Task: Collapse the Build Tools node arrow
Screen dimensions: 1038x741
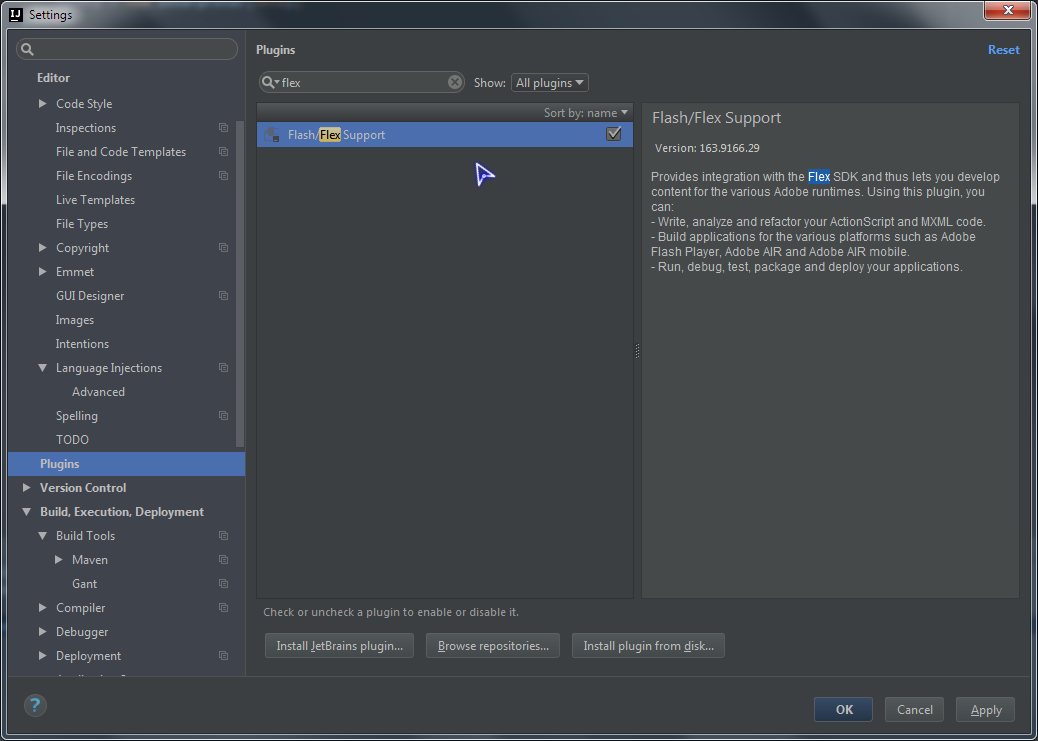Action: (42, 536)
